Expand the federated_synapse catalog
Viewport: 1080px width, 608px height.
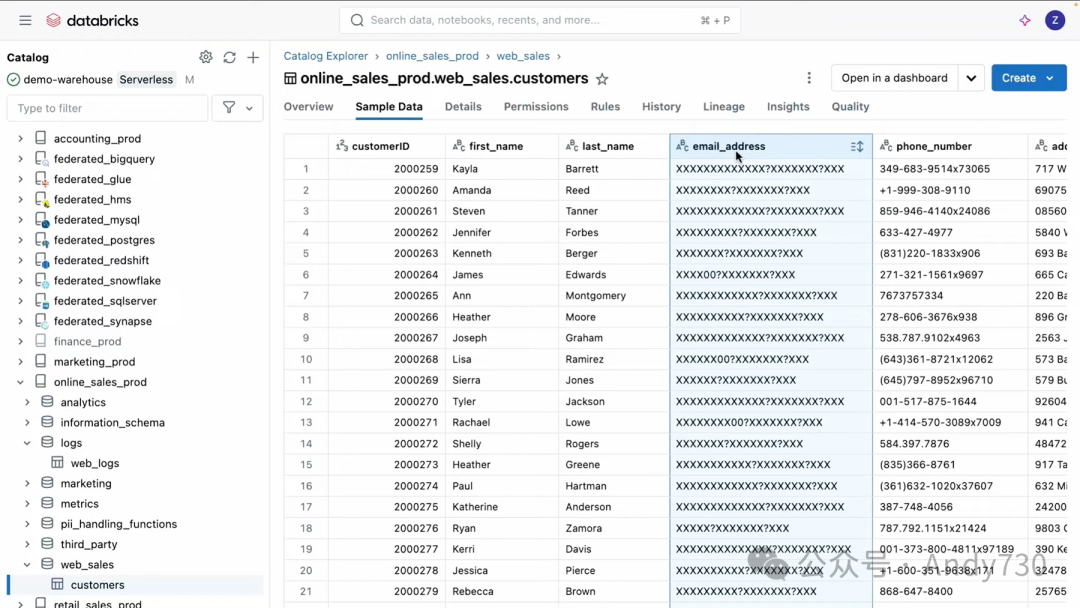pyautogui.click(x=21, y=322)
